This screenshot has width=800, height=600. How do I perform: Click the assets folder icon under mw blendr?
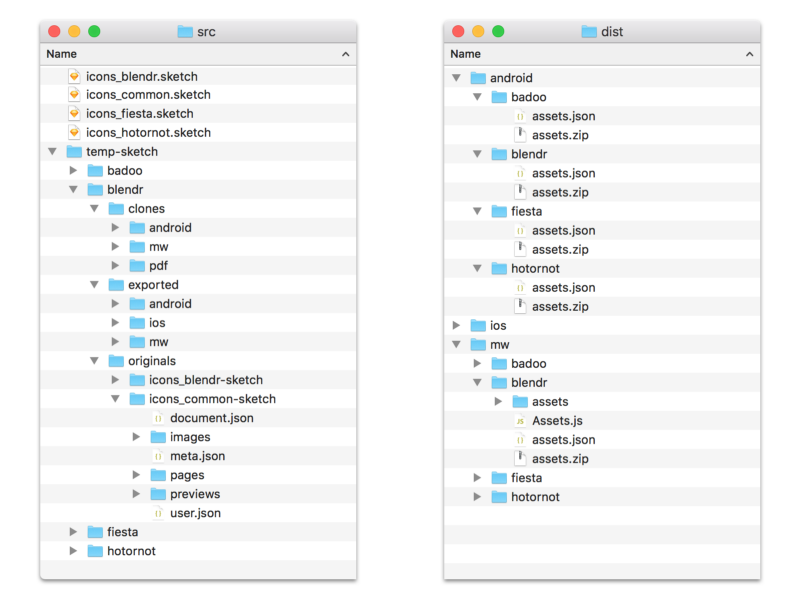point(520,402)
